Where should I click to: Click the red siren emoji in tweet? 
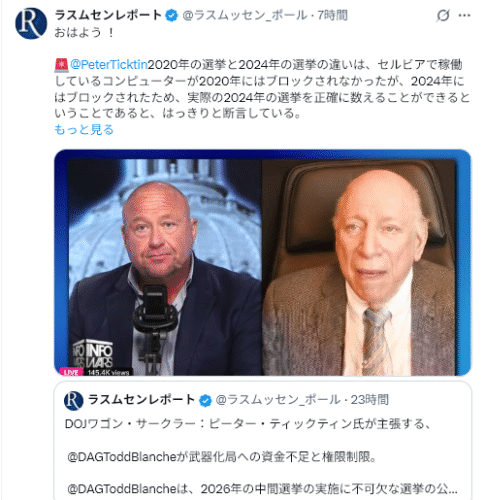[61, 65]
